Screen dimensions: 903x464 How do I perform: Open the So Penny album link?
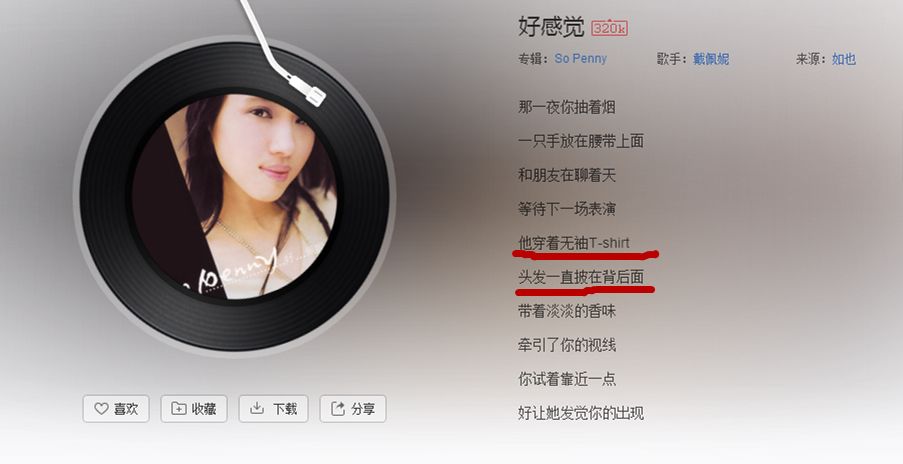[x=580, y=59]
